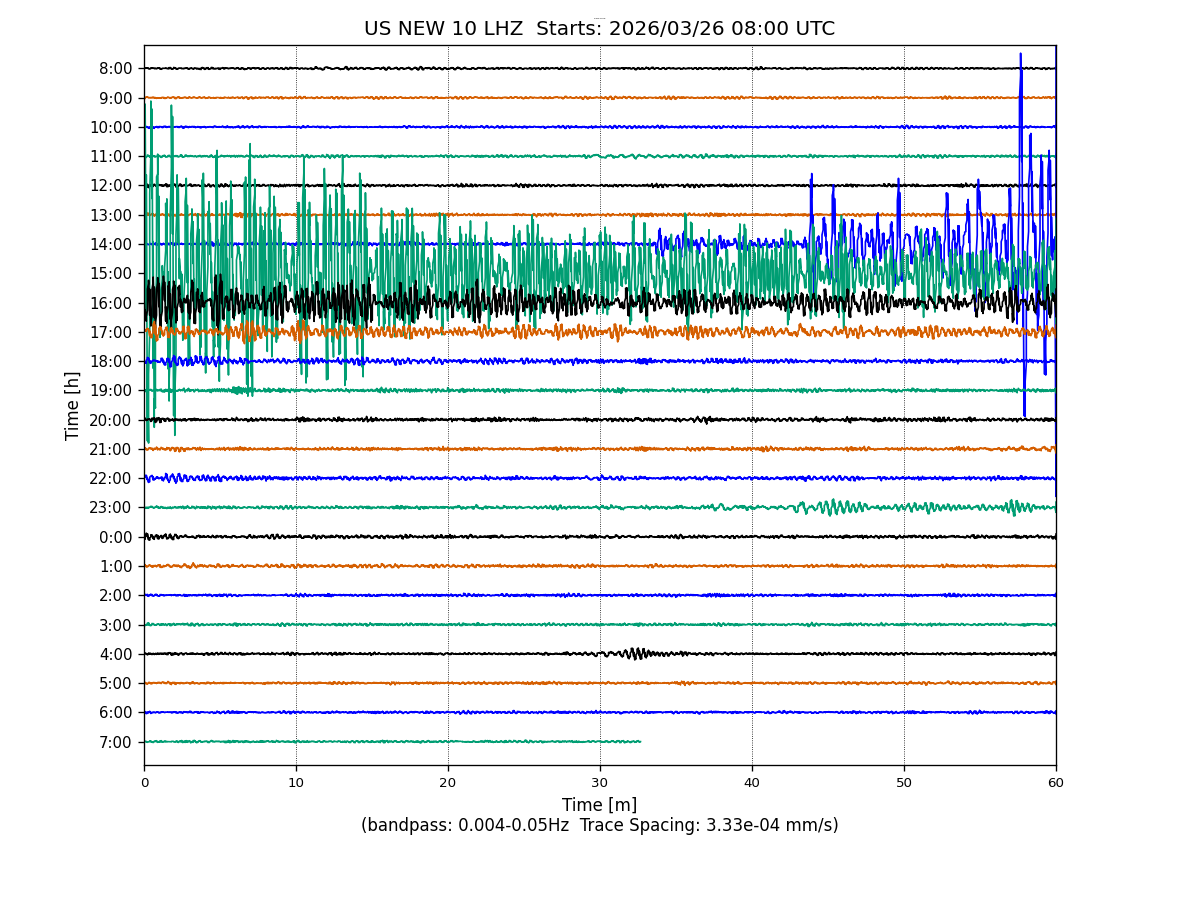Image resolution: width=1200 pixels, height=900 pixels.
Task: Click the 20:00 hour tick label
Action: click(111, 420)
